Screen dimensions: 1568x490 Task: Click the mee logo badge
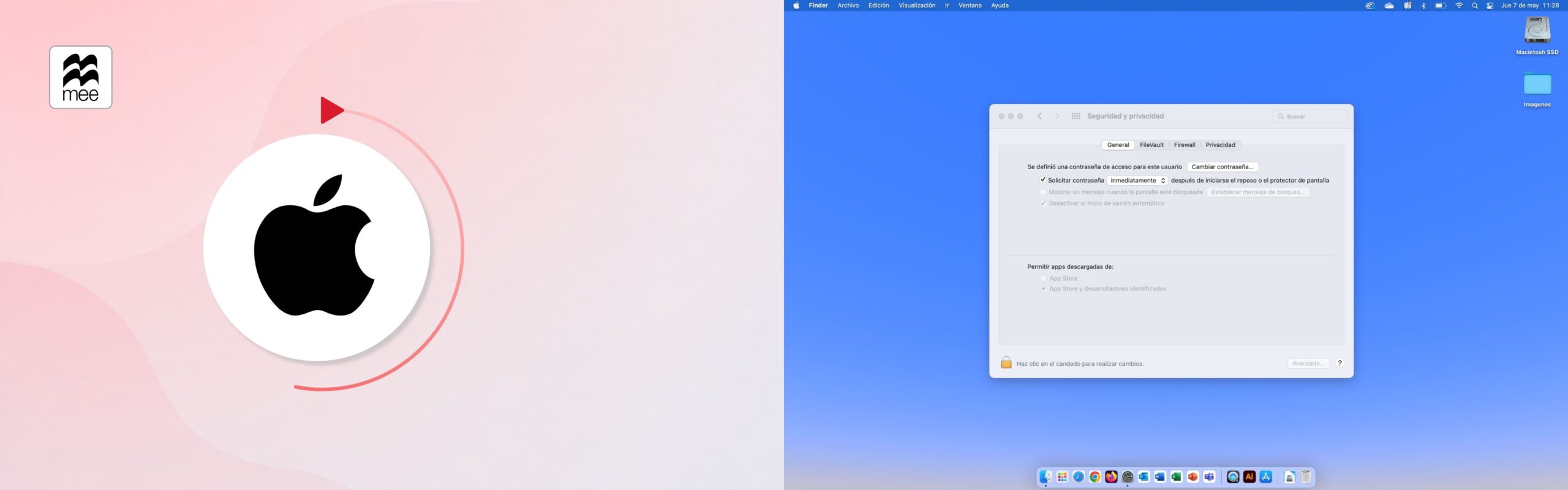(81, 77)
